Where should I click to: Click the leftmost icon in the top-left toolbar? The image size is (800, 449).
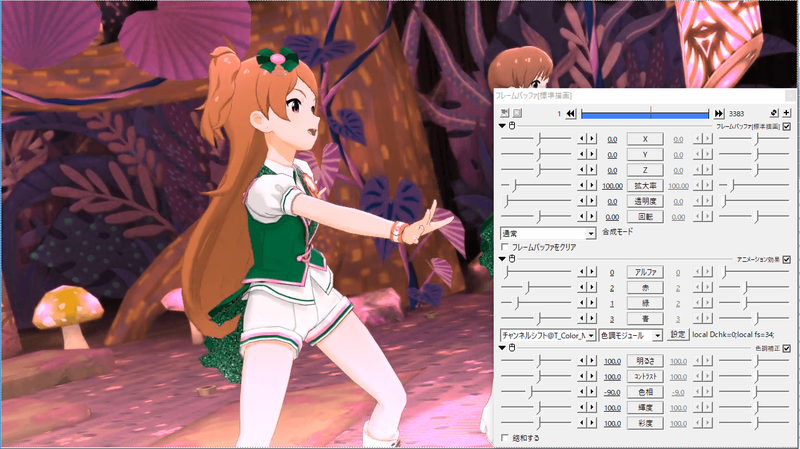point(505,113)
